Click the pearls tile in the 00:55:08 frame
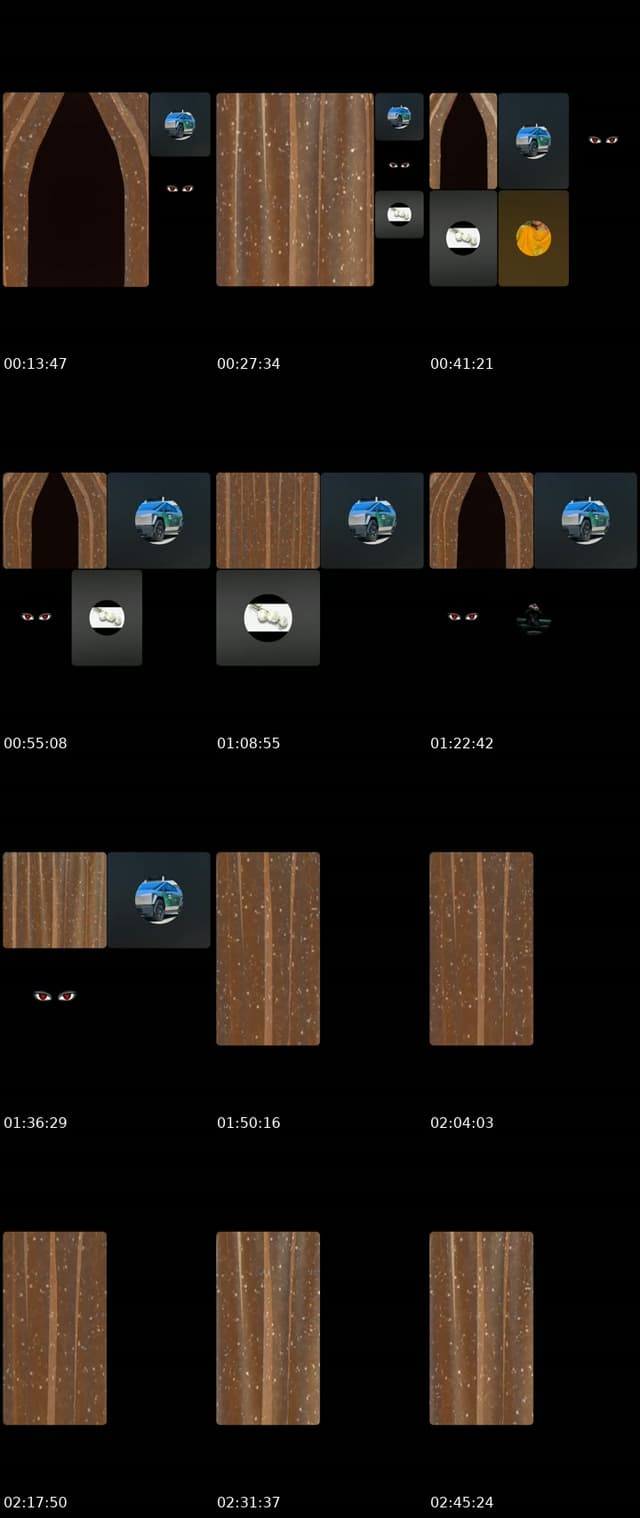The width and height of the screenshot is (640, 1518). coord(107,618)
